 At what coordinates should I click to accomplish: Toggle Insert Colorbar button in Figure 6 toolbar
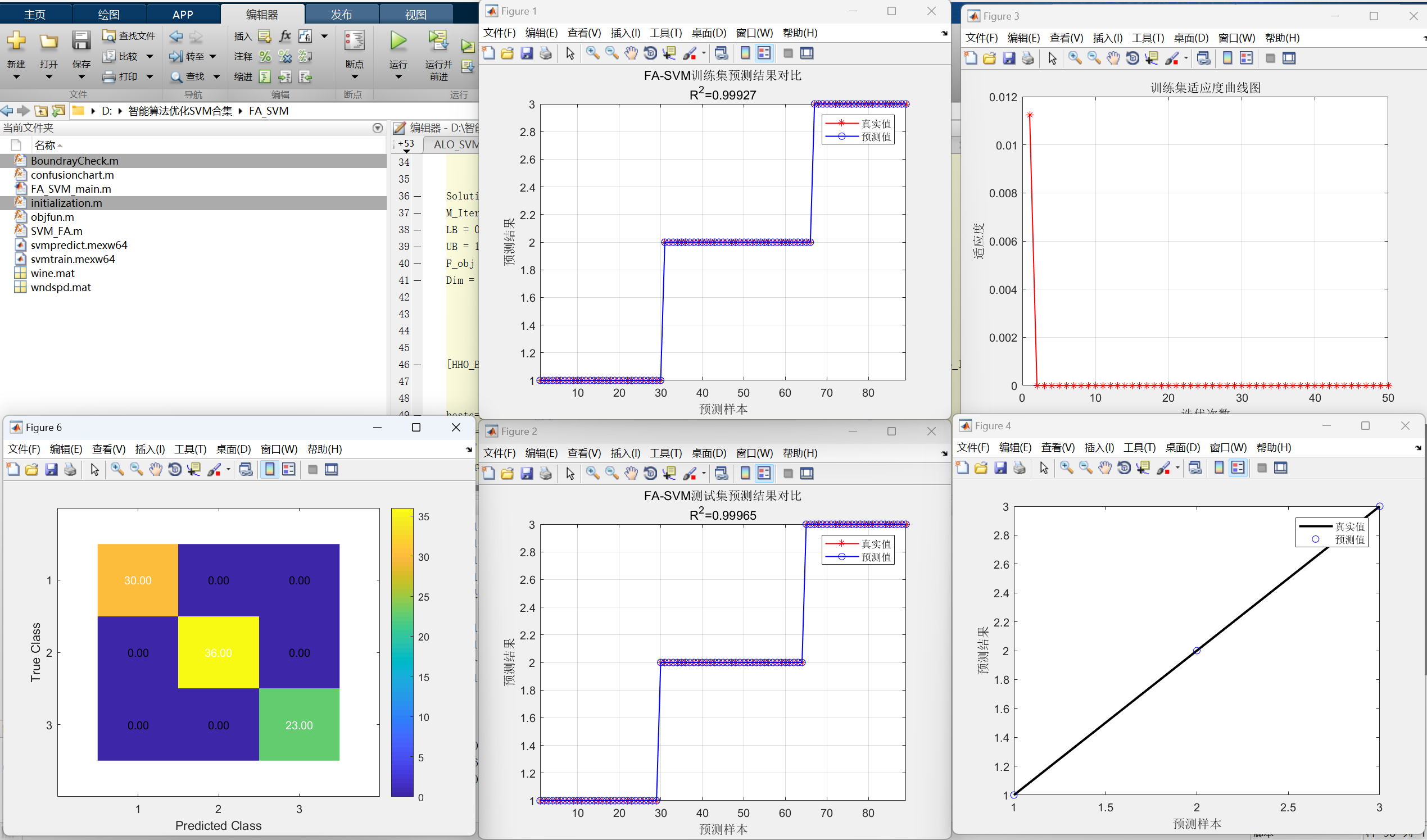pos(270,469)
